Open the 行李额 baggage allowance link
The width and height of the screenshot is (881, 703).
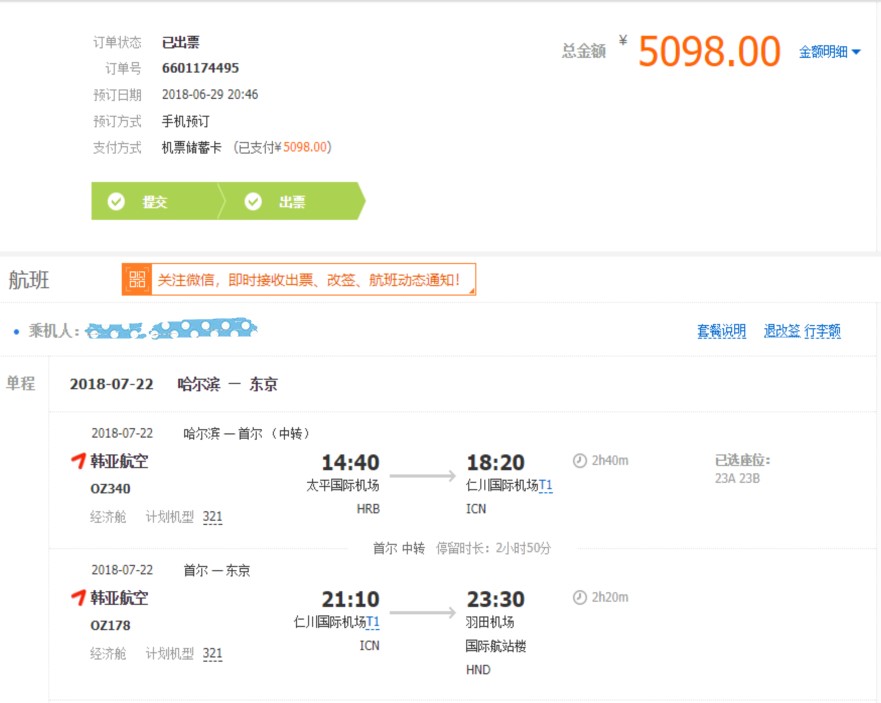tap(822, 332)
